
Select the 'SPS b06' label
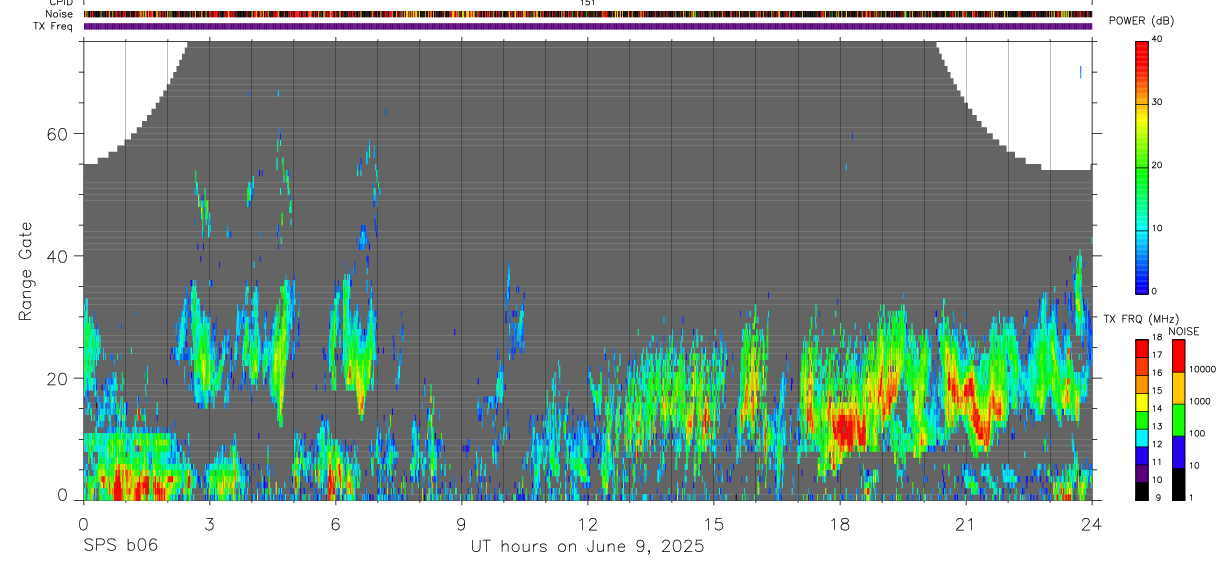pyautogui.click(x=120, y=546)
